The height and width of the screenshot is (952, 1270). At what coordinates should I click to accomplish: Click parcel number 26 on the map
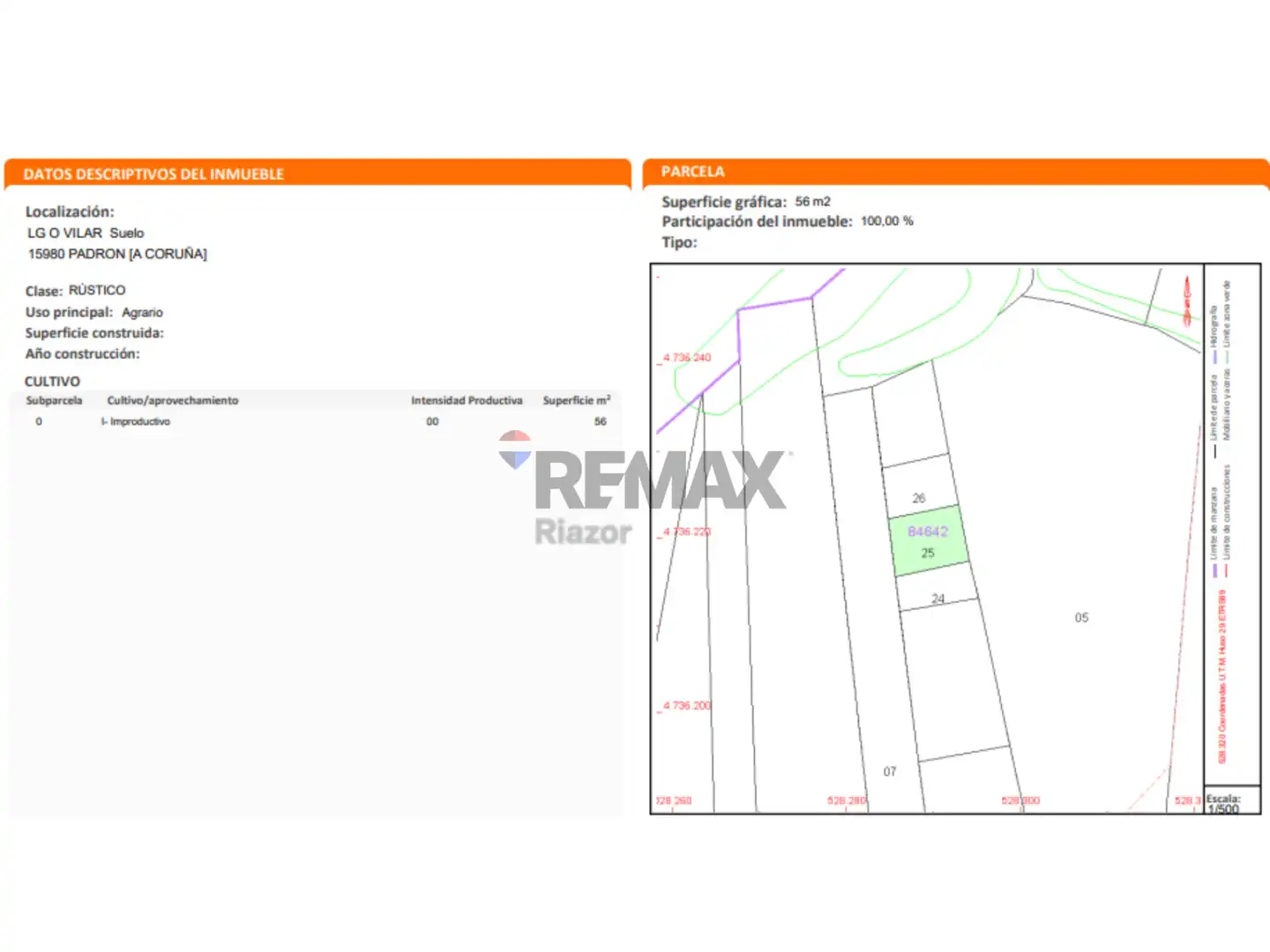(919, 498)
